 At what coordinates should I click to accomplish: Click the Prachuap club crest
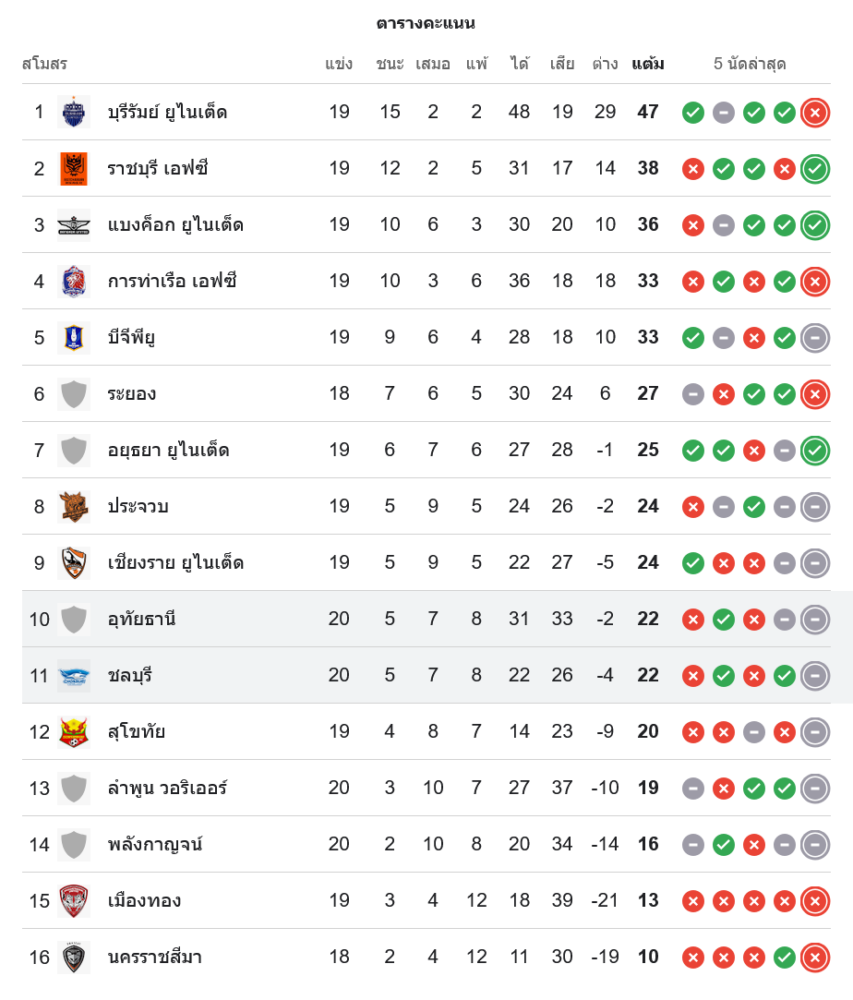click(74, 506)
